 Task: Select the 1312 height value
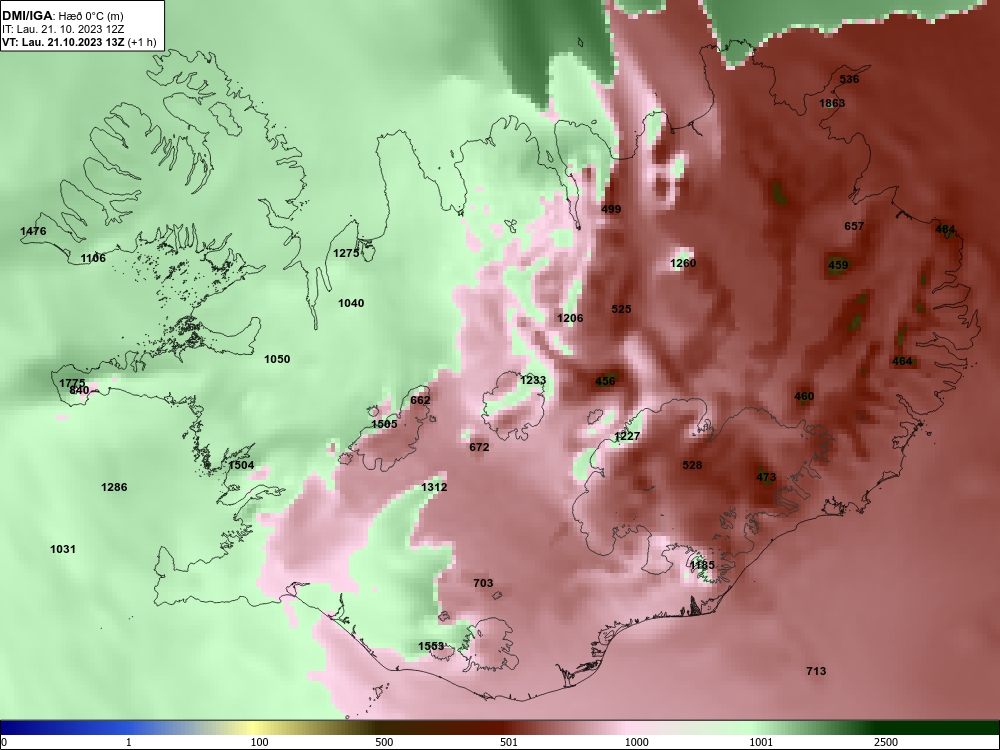[434, 487]
